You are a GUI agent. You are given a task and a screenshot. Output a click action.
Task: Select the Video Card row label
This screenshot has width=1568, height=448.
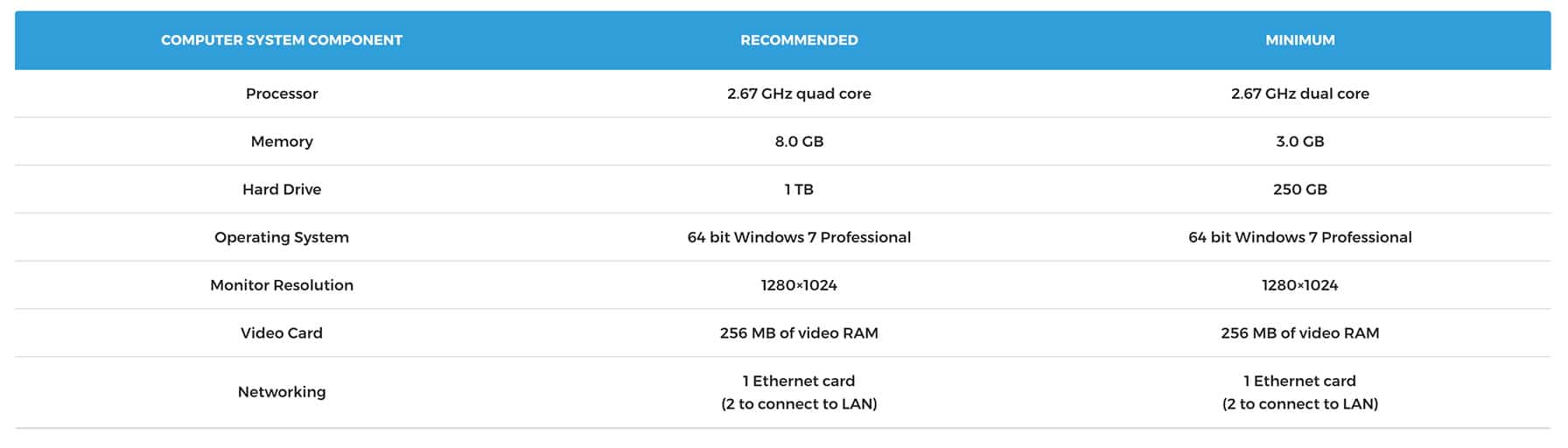(281, 333)
